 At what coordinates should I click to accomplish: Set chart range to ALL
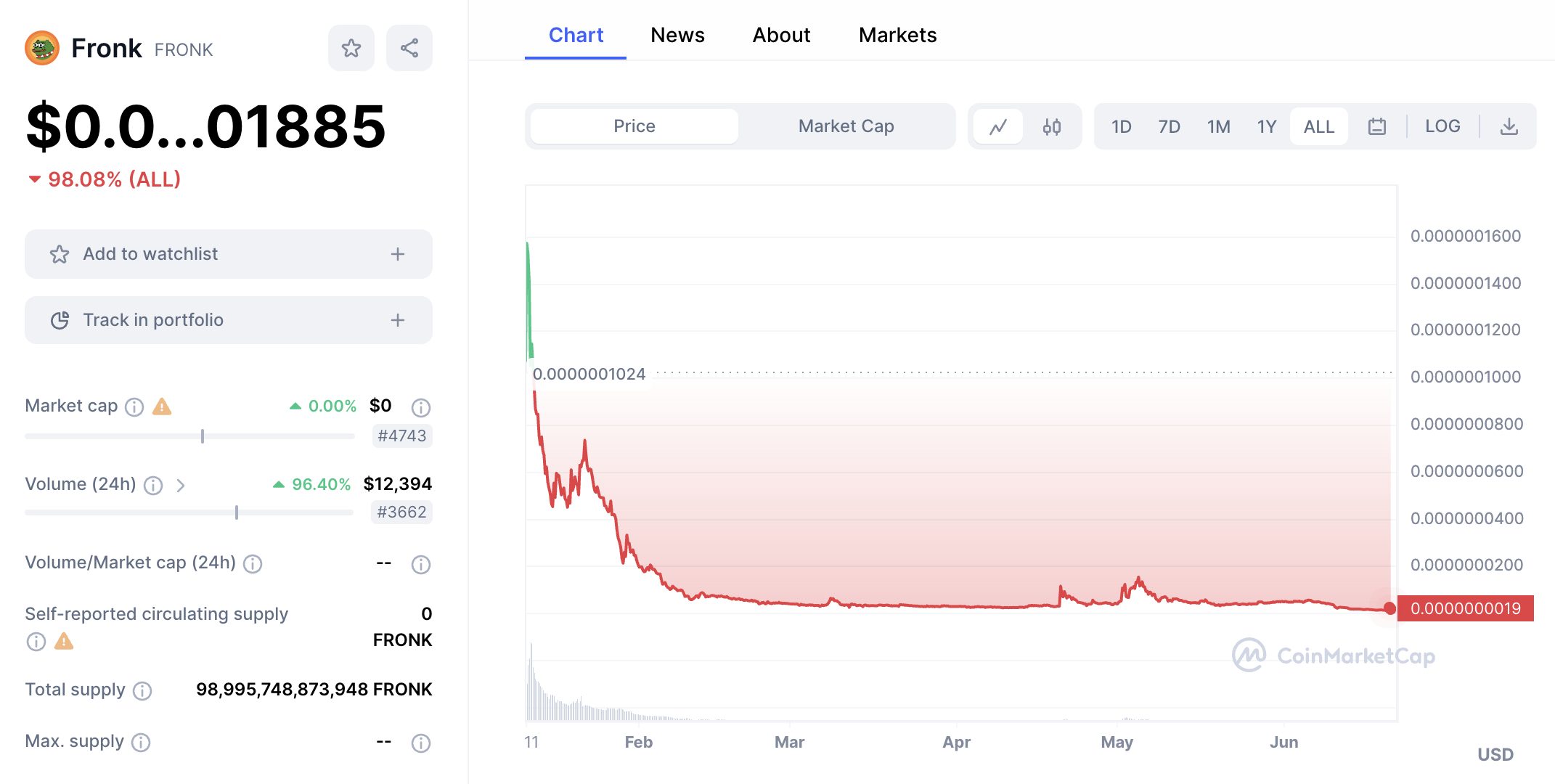pos(1319,126)
